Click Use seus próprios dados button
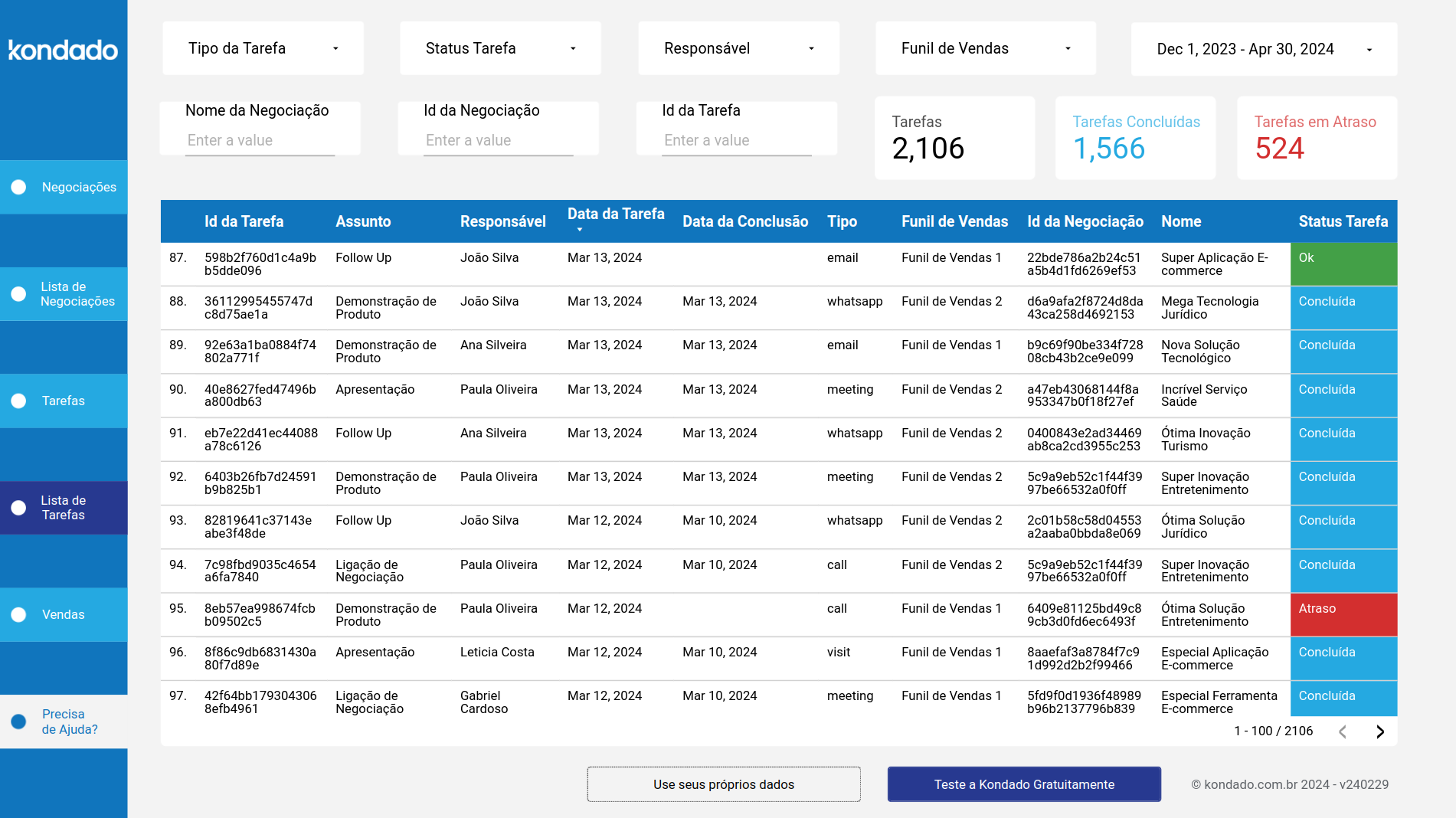Screen dimensions: 1456x818 [x=723, y=784]
